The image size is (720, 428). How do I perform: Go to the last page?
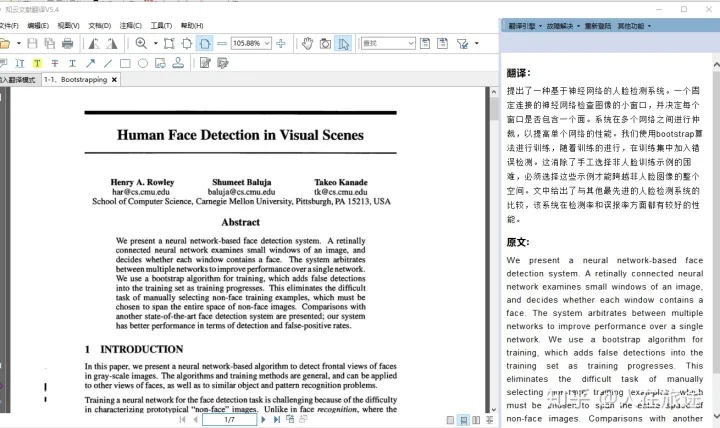276,419
